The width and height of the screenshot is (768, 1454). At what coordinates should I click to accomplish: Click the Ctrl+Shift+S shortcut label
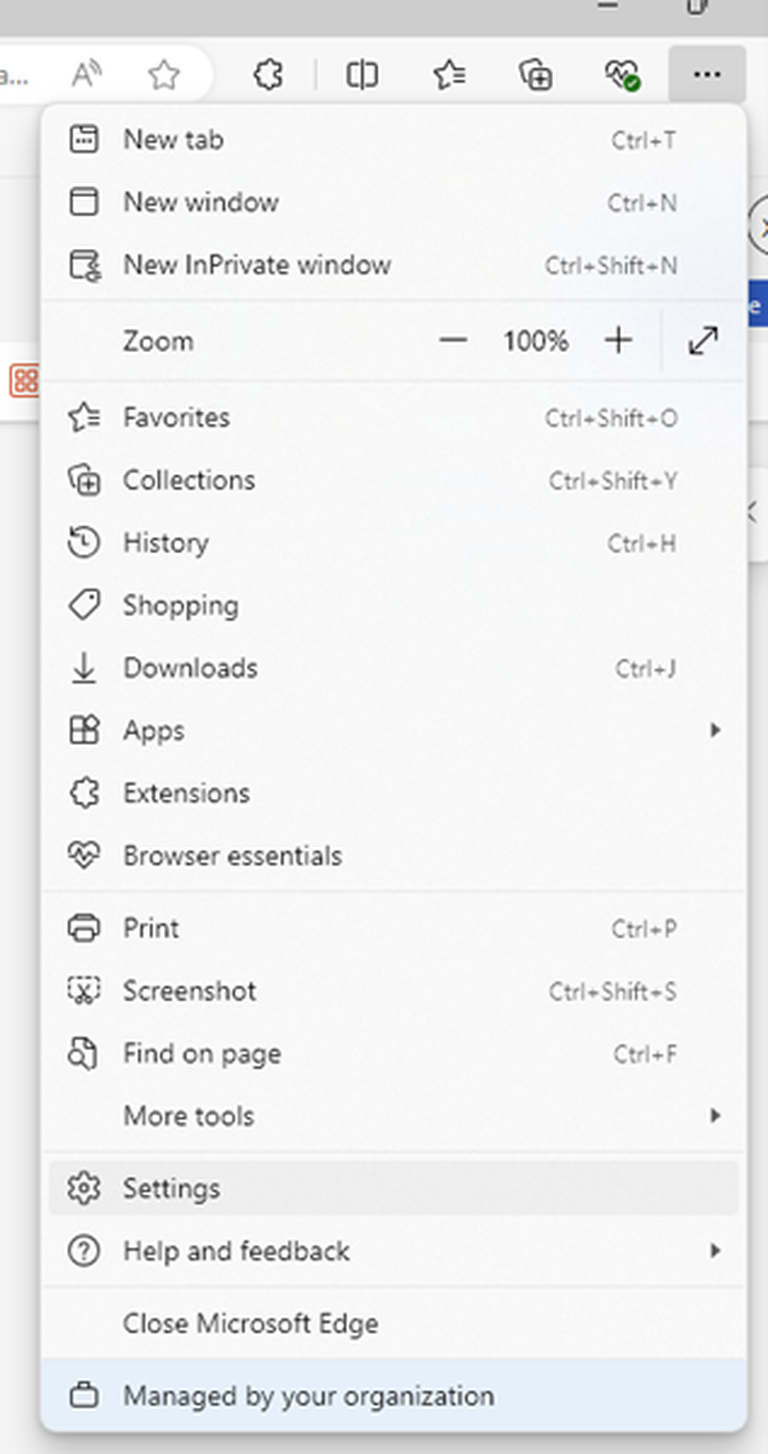pyautogui.click(x=613, y=992)
